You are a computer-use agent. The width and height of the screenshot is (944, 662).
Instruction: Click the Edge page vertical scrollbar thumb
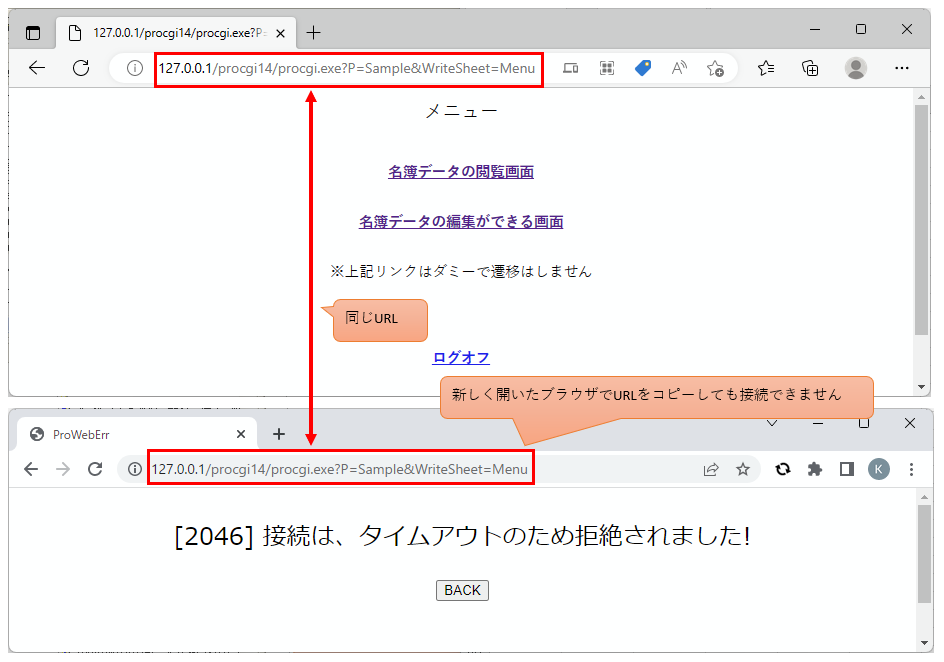pyautogui.click(x=922, y=220)
